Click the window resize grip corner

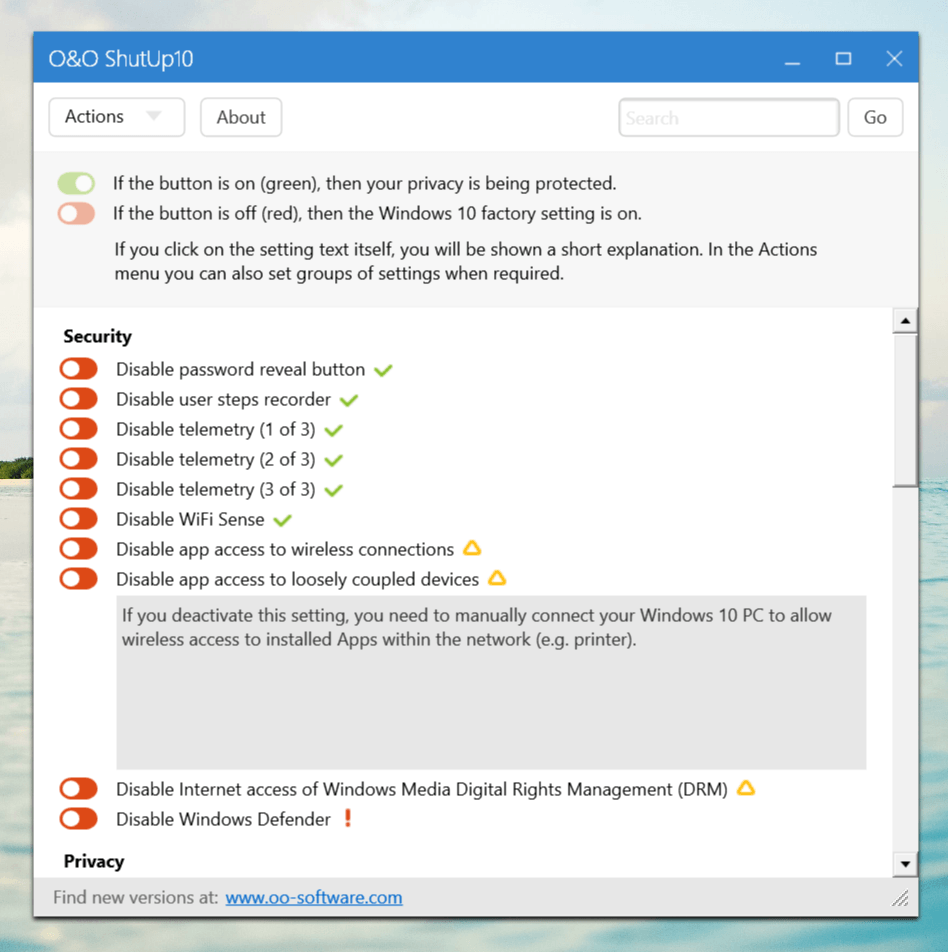[x=901, y=898]
